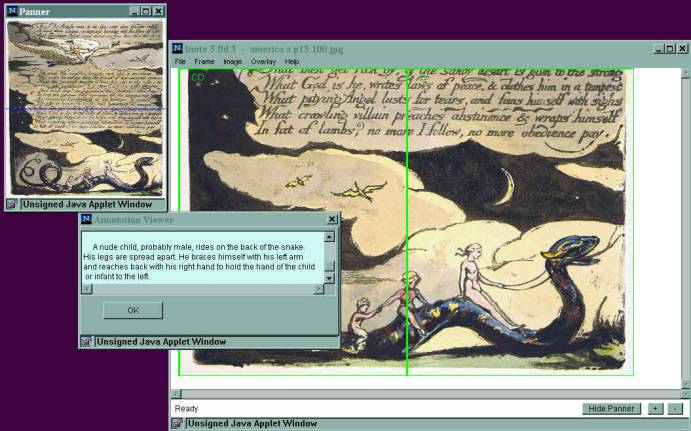Close the Inote window
This screenshot has height=431, width=691.
pyautogui.click(x=682, y=49)
